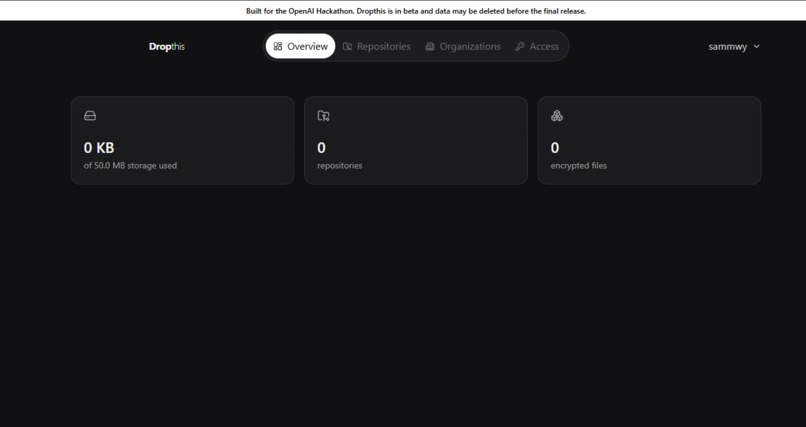Click the beta notice banner text
This screenshot has width=806, height=427.
[x=416, y=11]
